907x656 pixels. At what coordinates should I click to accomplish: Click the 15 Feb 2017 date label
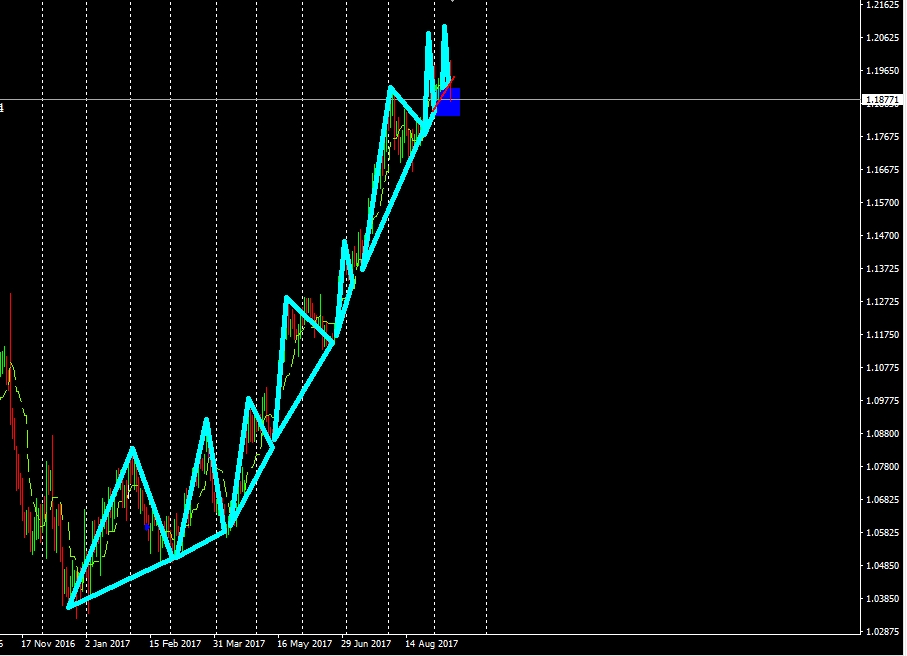pyautogui.click(x=175, y=643)
